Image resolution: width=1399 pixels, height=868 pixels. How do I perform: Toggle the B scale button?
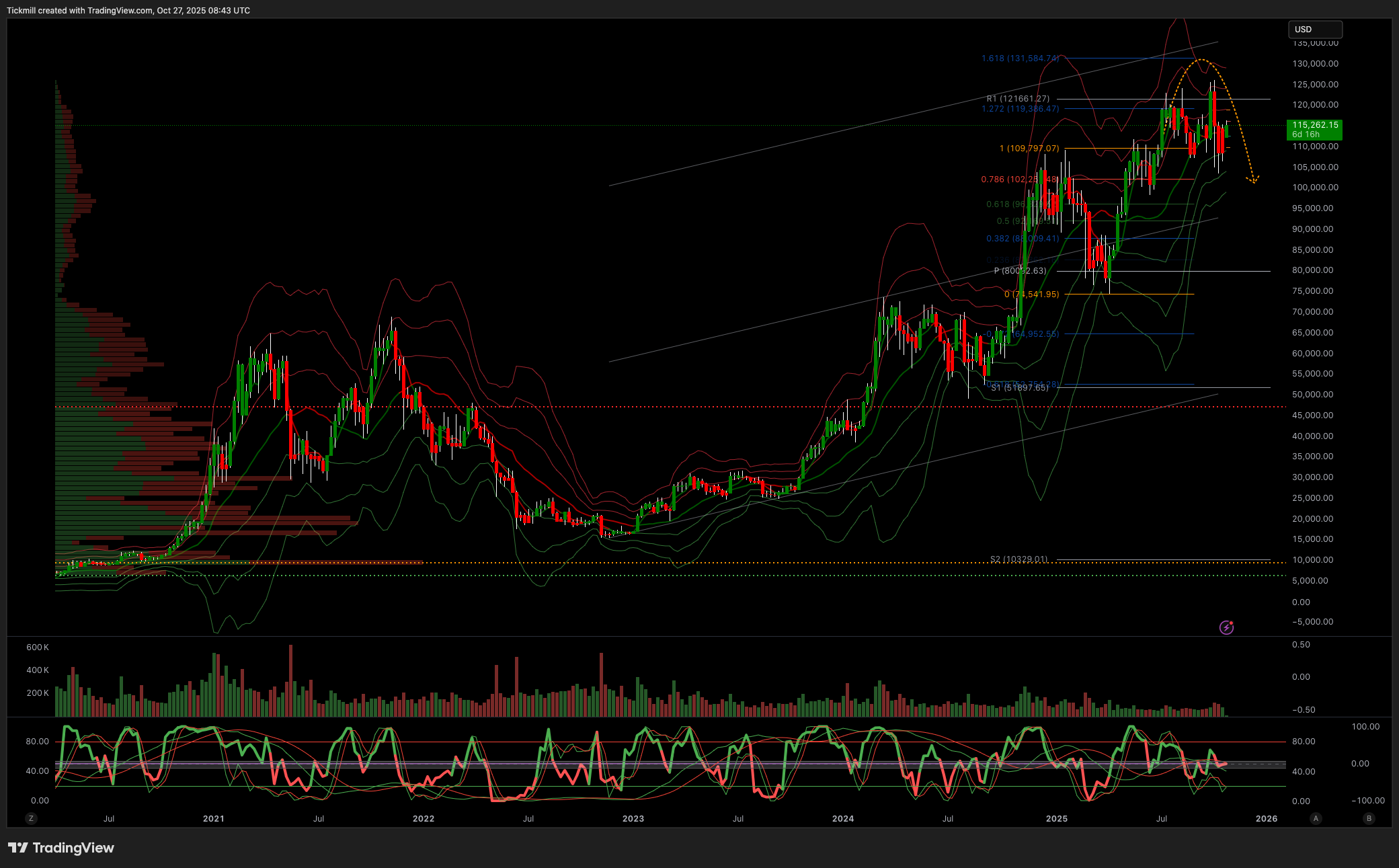pyautogui.click(x=1369, y=818)
